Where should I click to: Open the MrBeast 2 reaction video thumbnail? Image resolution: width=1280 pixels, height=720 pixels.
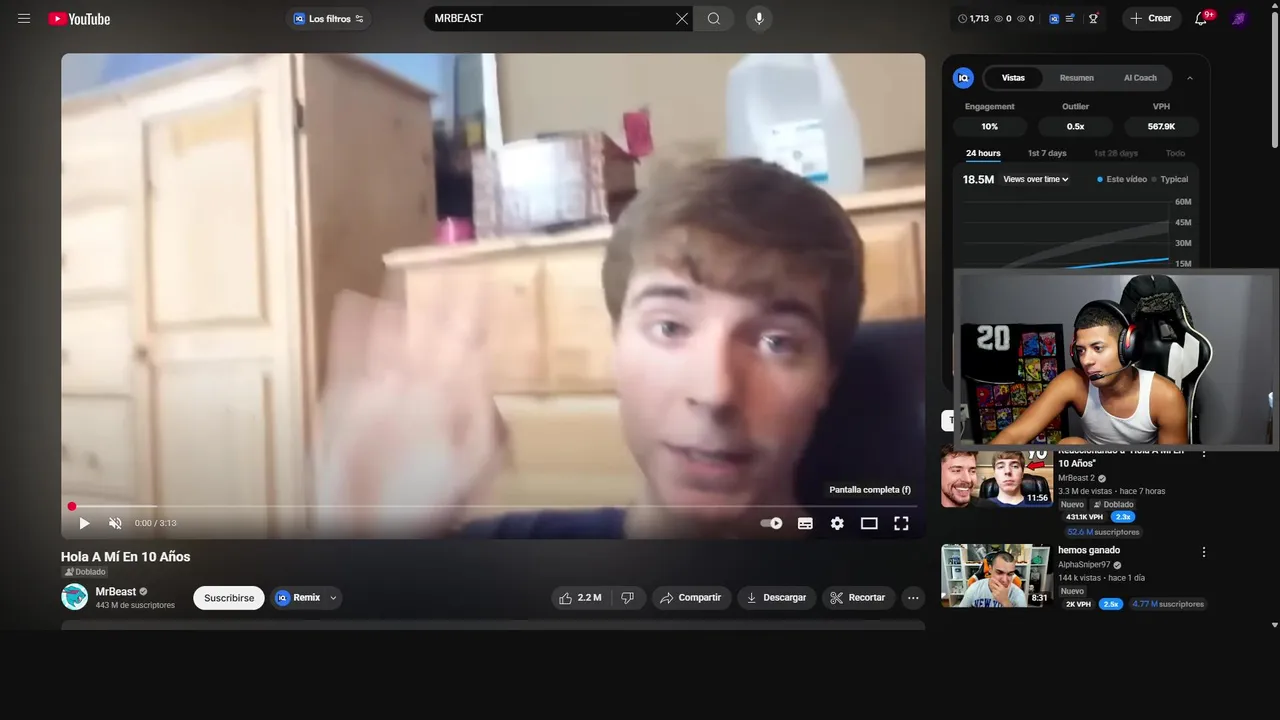[996, 477]
